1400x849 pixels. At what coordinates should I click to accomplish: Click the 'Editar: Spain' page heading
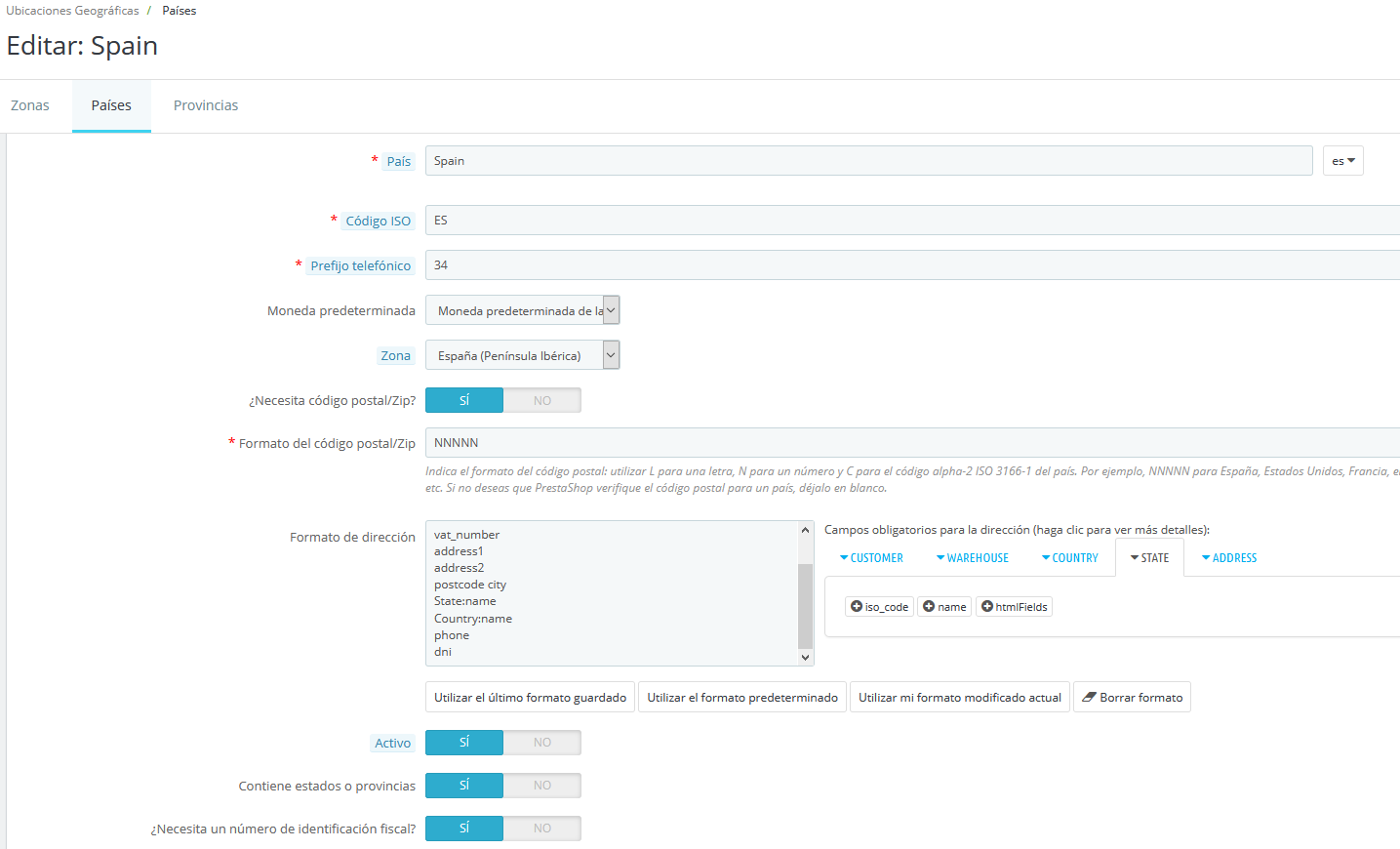82,46
